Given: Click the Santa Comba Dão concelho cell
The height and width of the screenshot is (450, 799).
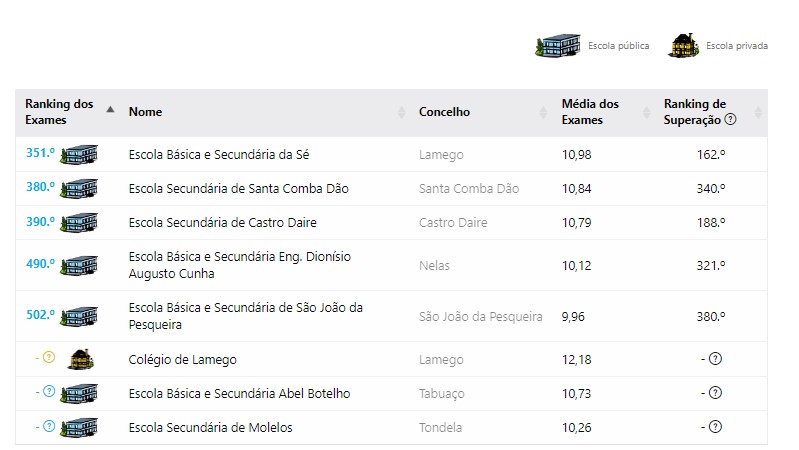Looking at the screenshot, I should click(469, 189).
